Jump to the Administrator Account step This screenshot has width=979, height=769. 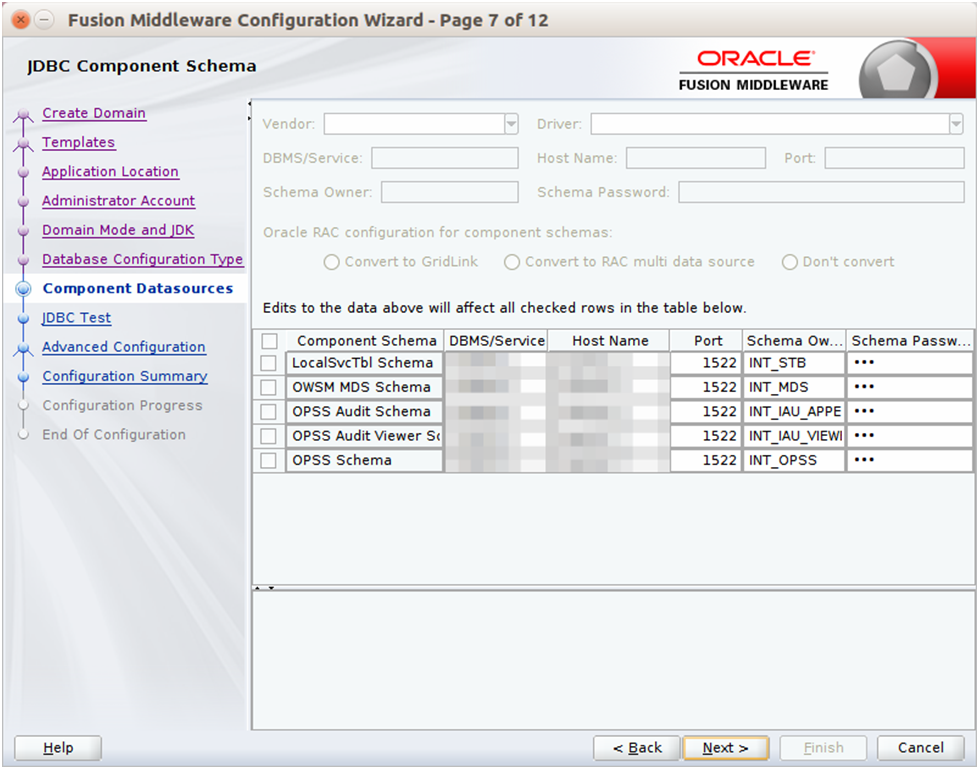tap(119, 201)
